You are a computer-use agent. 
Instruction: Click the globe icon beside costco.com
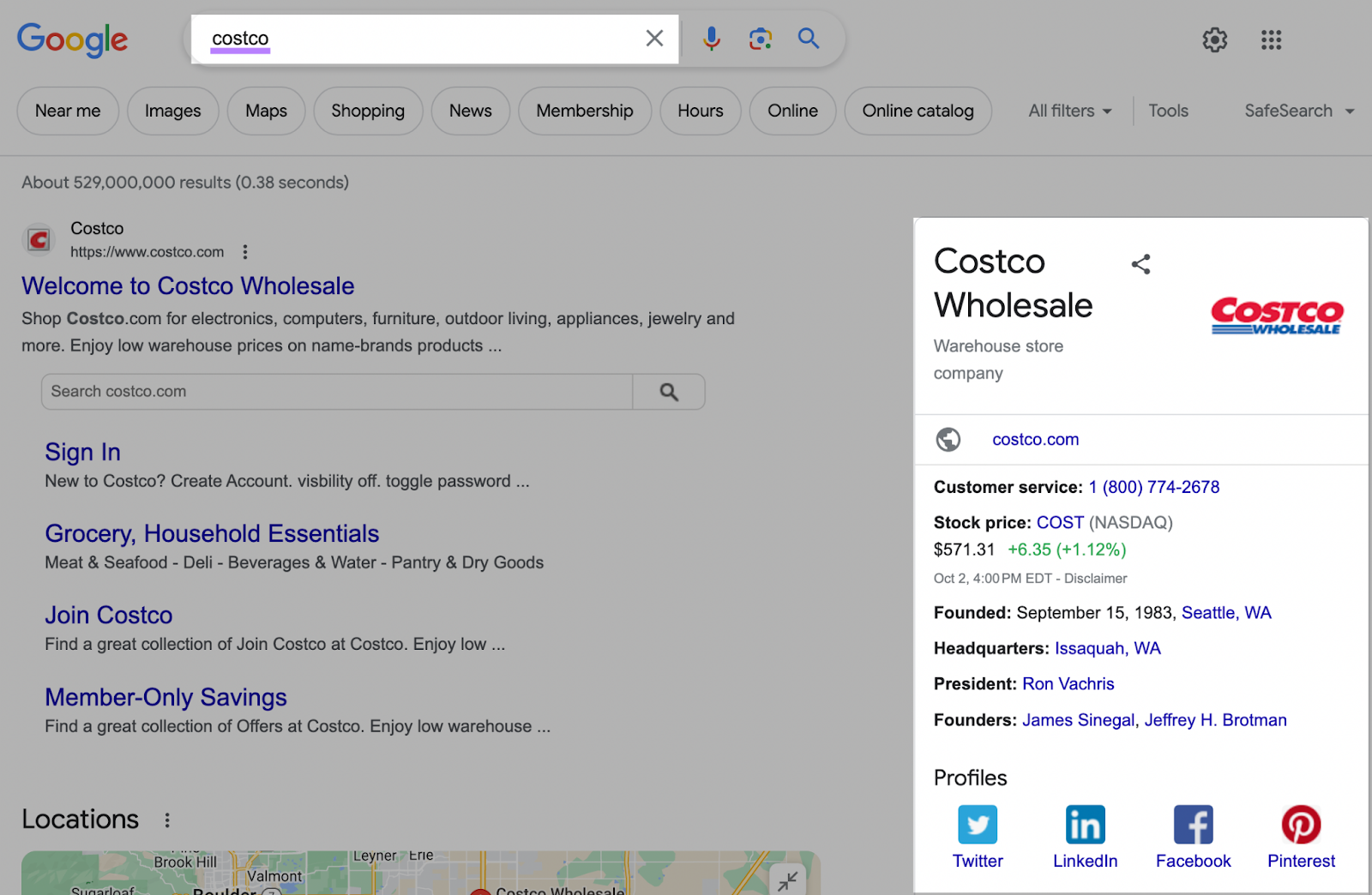(948, 439)
